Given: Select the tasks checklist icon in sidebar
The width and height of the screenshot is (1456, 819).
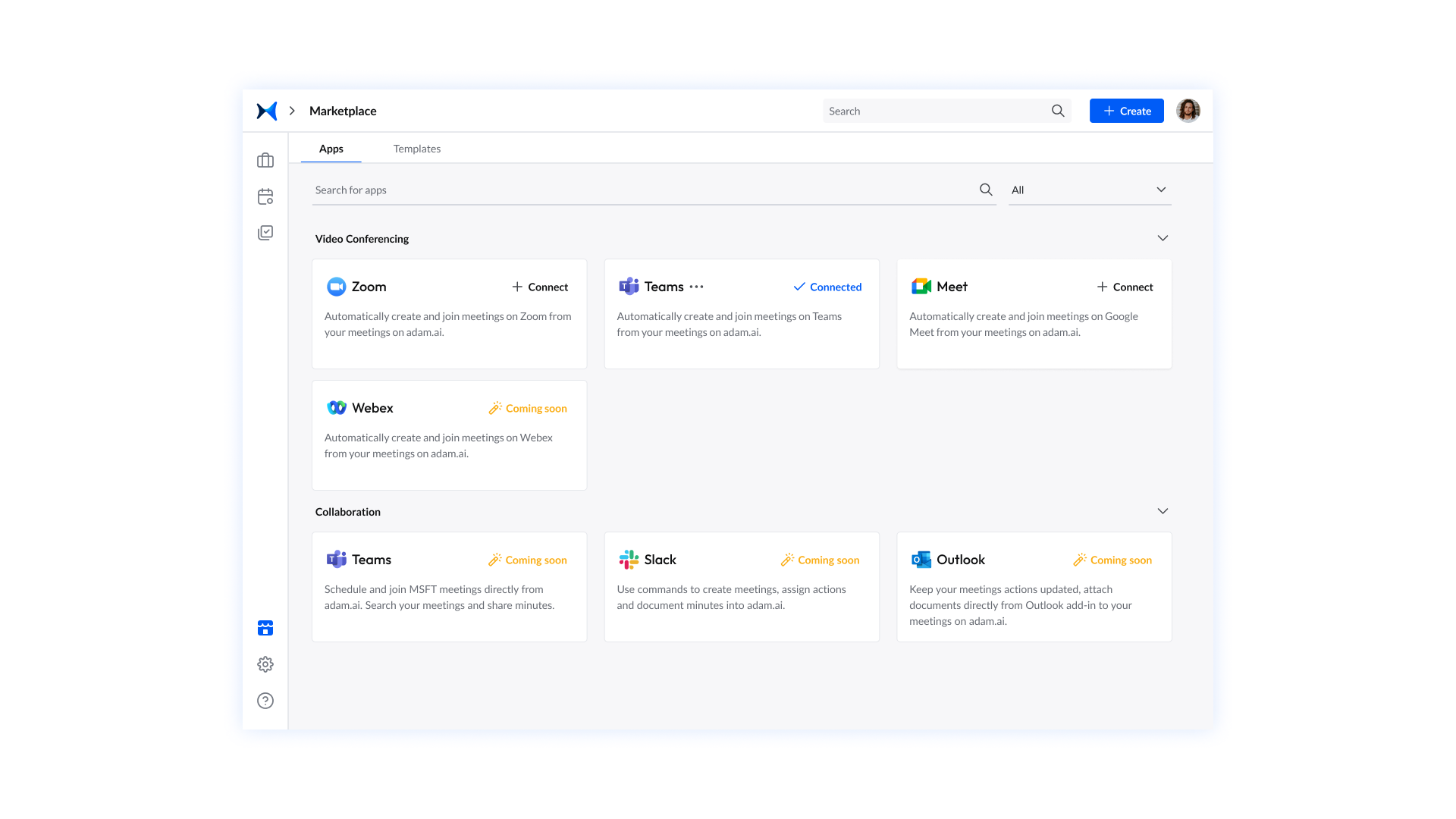Looking at the screenshot, I should (x=265, y=233).
